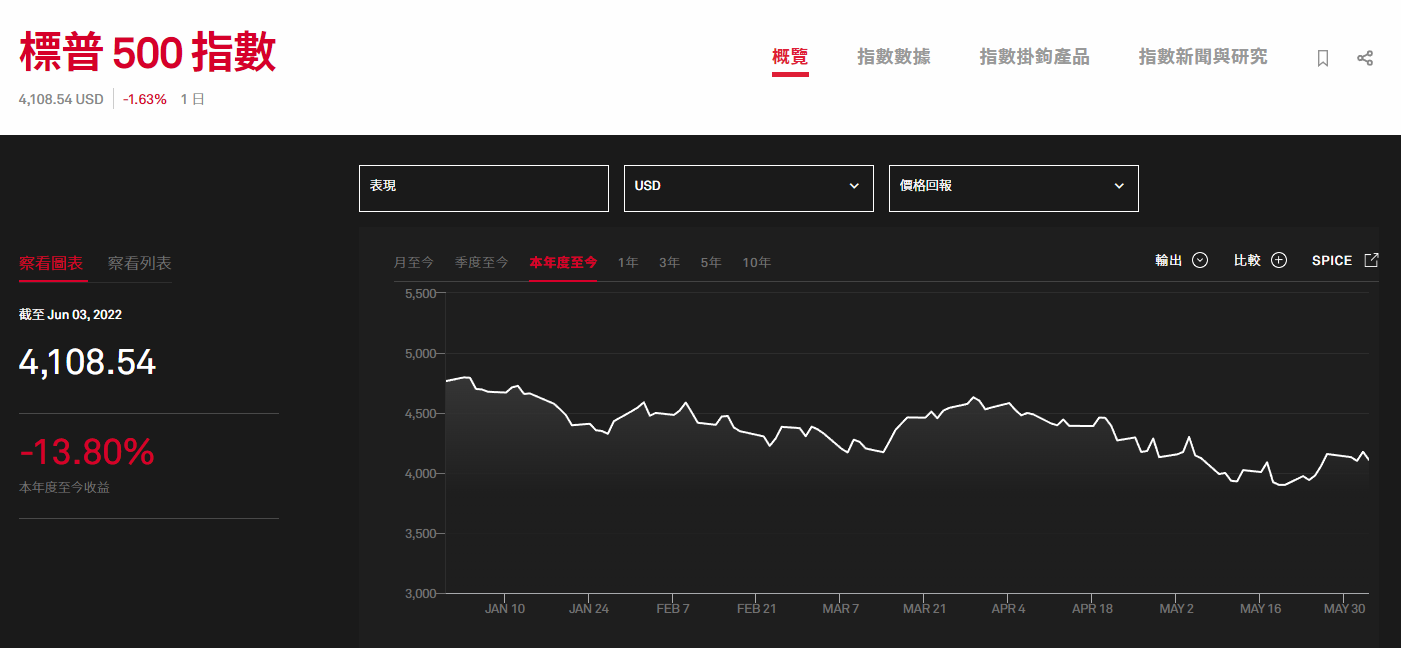Open the 表現 selection box

pyautogui.click(x=483, y=187)
